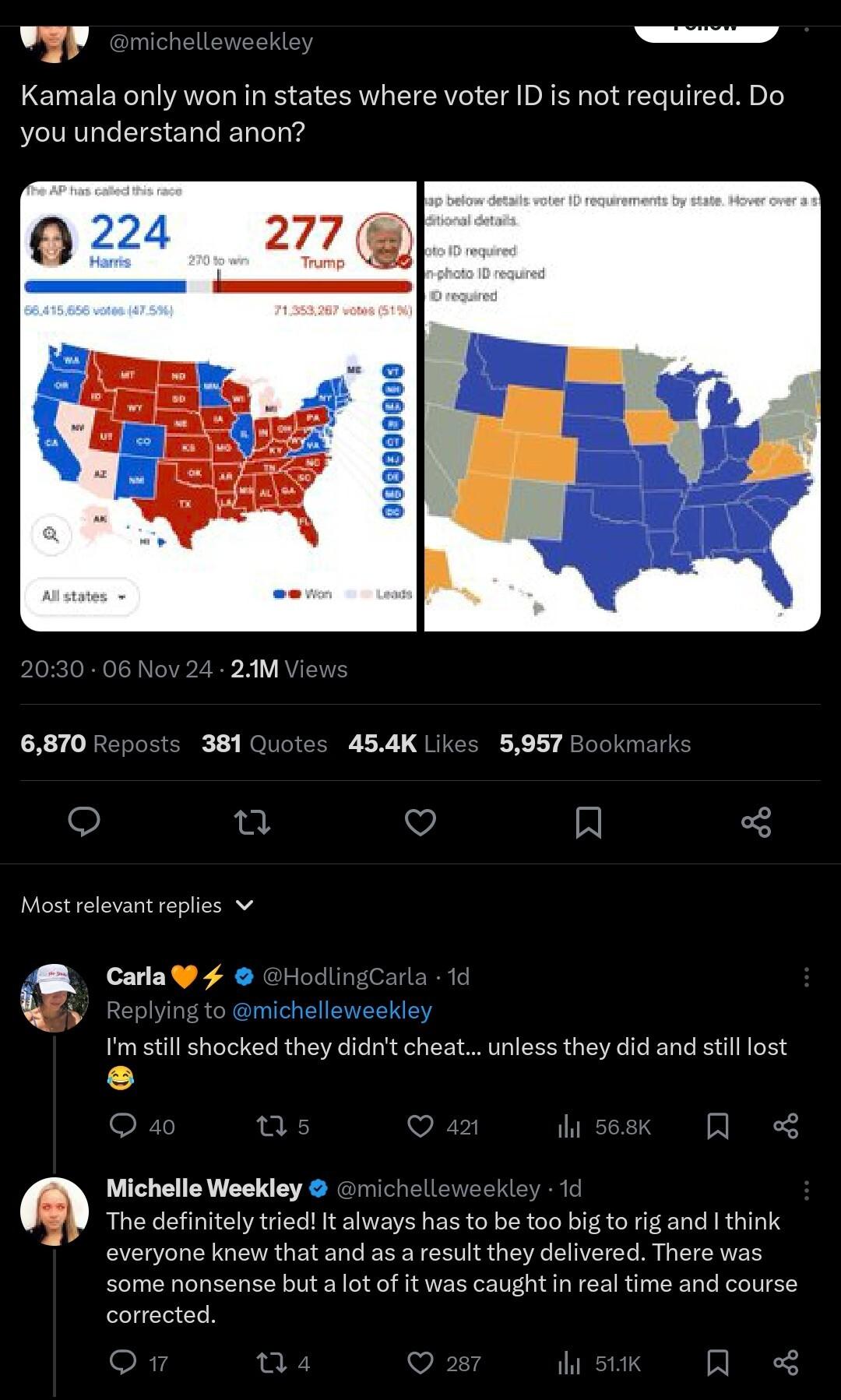The image size is (841, 1400).
Task: Open the @michelleweekley mention link
Action: pos(332,1010)
